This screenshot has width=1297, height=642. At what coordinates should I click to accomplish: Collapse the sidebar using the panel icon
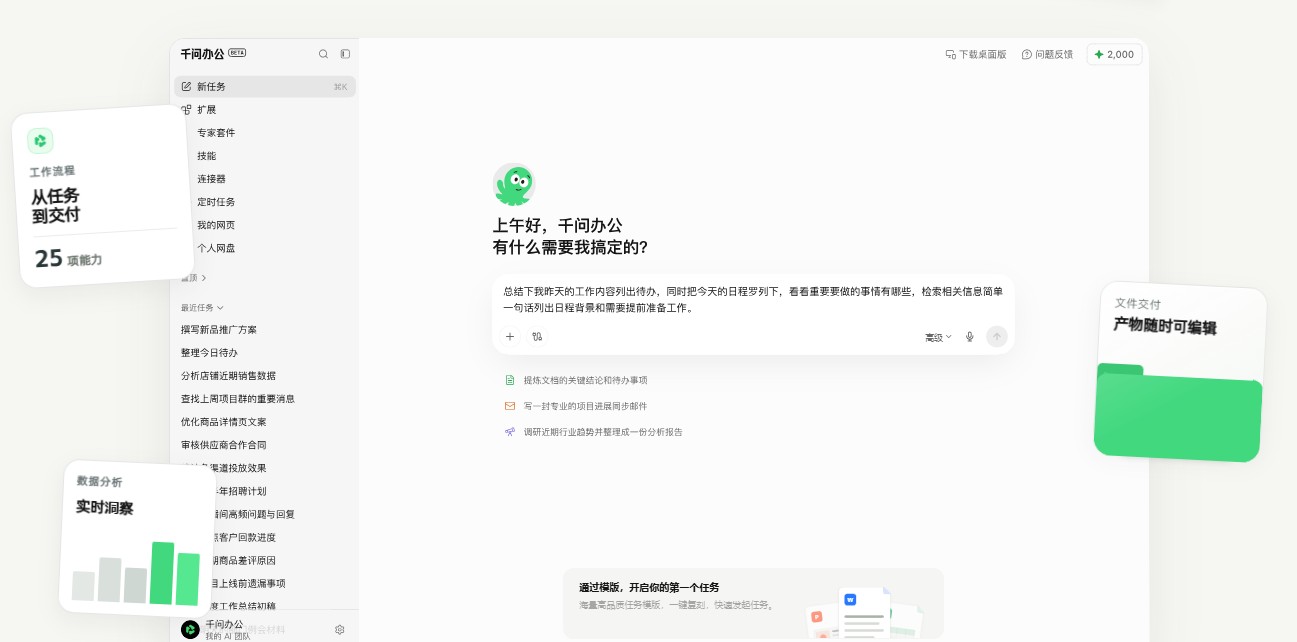(x=345, y=54)
